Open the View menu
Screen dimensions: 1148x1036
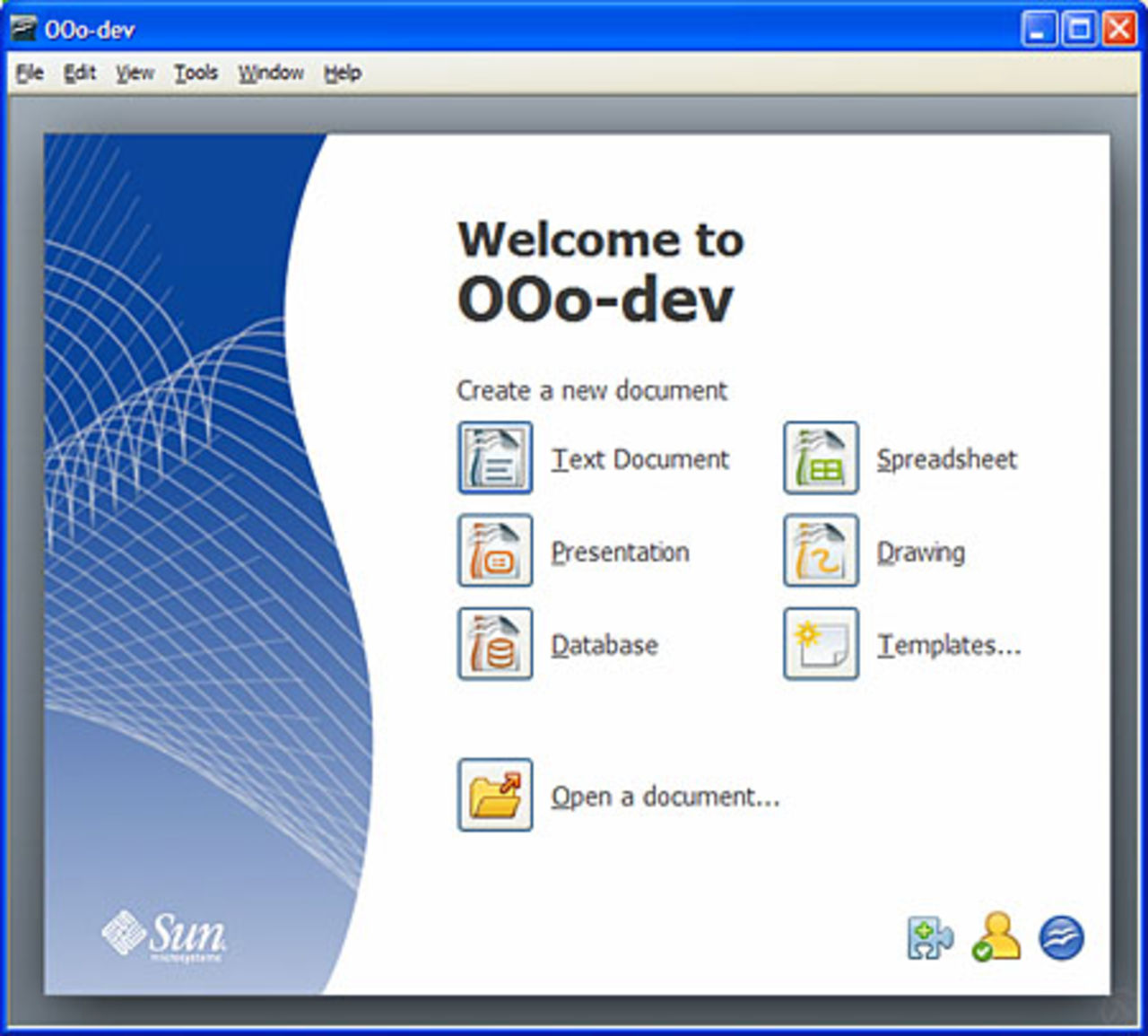(x=133, y=73)
